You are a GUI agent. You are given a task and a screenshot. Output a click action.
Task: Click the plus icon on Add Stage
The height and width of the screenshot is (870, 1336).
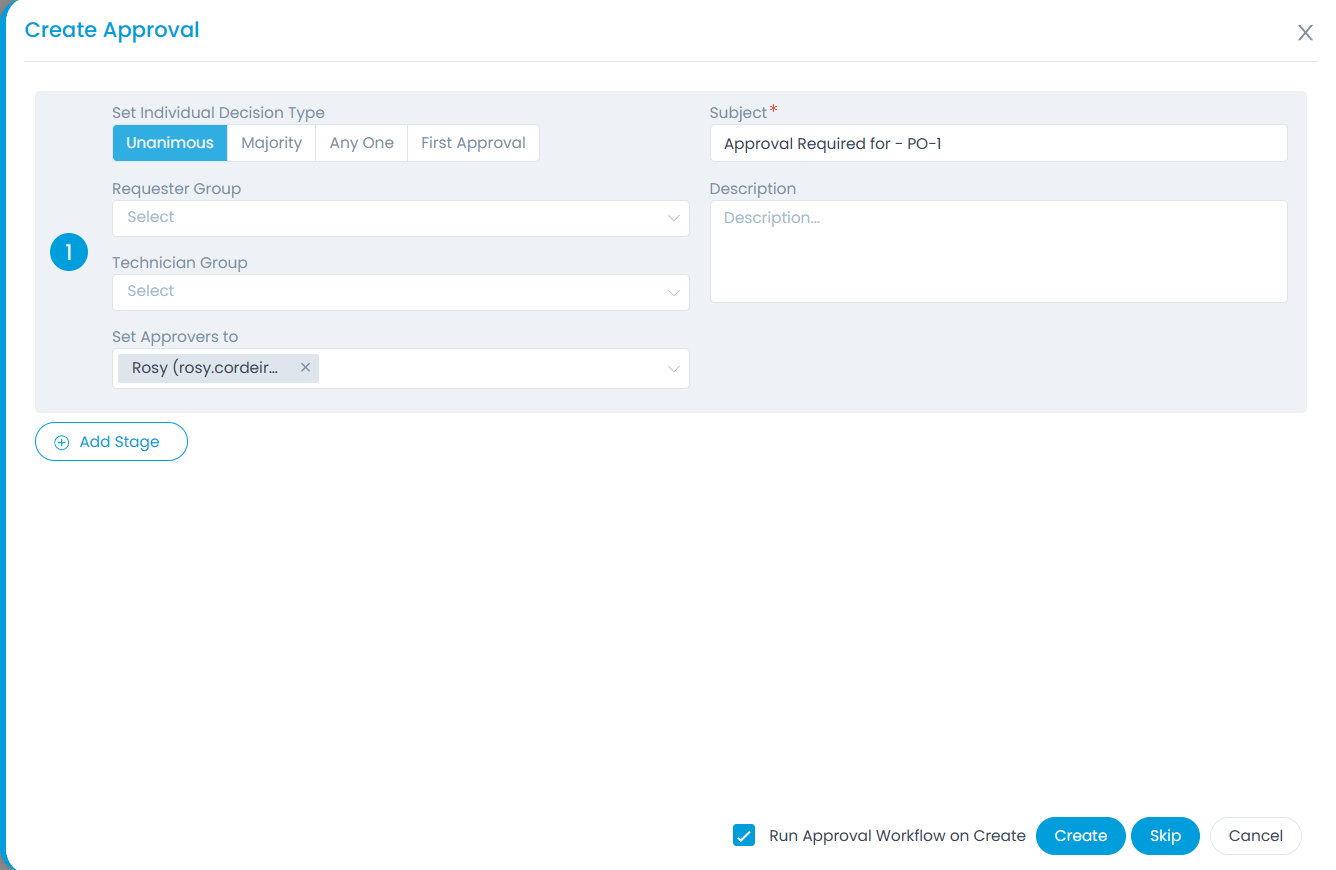tap(61, 441)
